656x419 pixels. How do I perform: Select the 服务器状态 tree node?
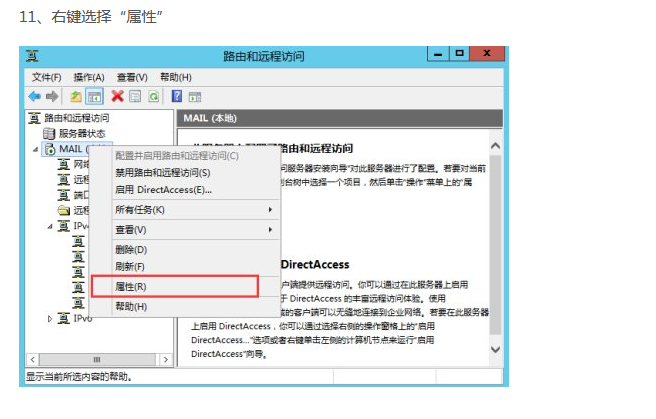pos(81,133)
